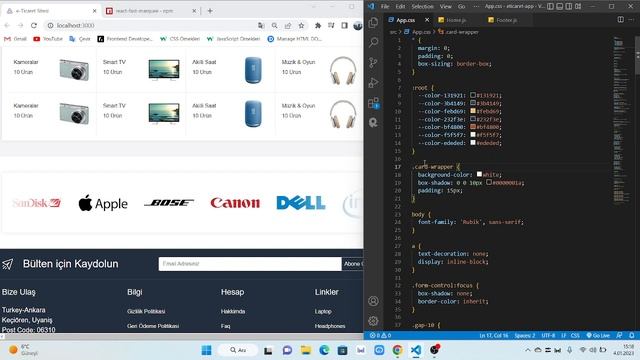Click the Go Live status bar button
This screenshot has width=640, height=360.
click(598, 336)
